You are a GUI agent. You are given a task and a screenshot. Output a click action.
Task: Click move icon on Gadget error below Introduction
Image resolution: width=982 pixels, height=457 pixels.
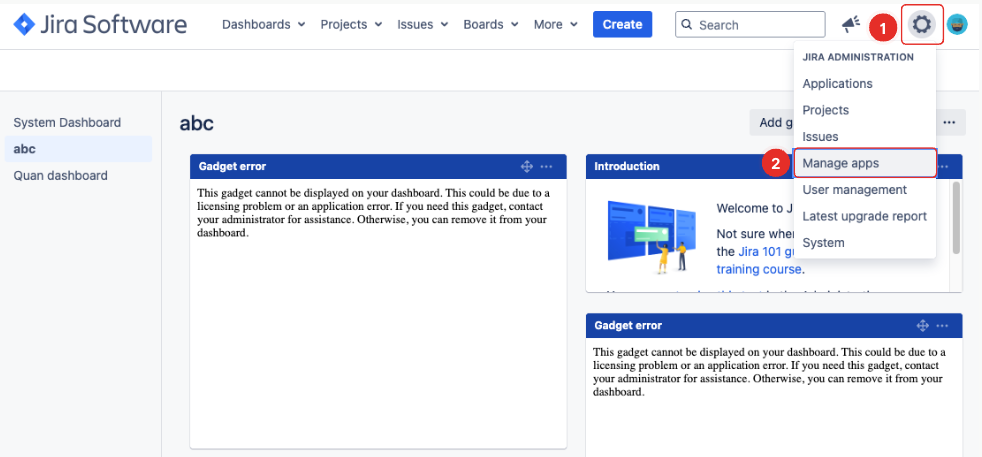pos(922,325)
